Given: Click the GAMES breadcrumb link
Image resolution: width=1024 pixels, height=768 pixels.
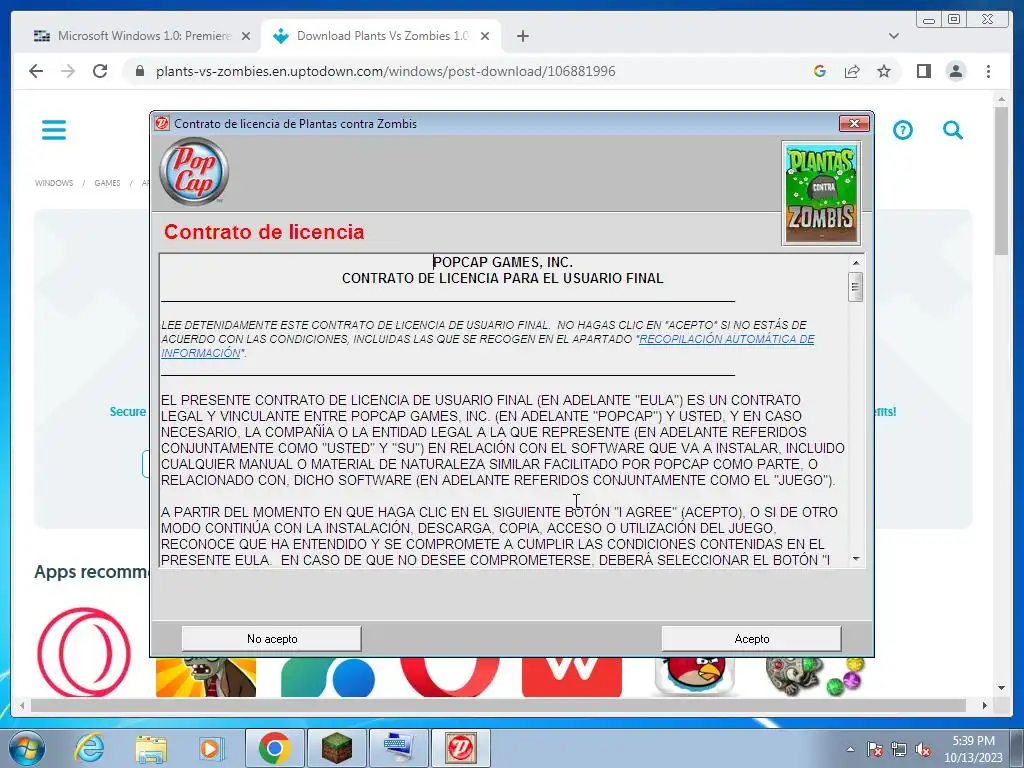Looking at the screenshot, I should coord(107,183).
